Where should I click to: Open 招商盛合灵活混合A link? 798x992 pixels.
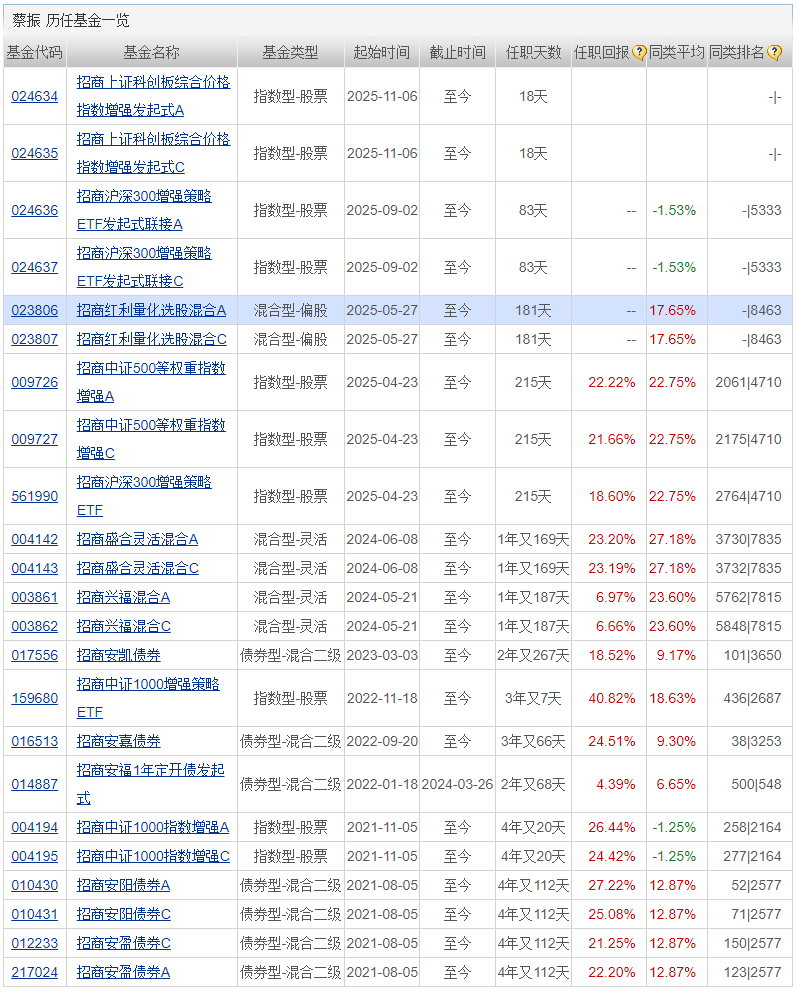(137, 539)
